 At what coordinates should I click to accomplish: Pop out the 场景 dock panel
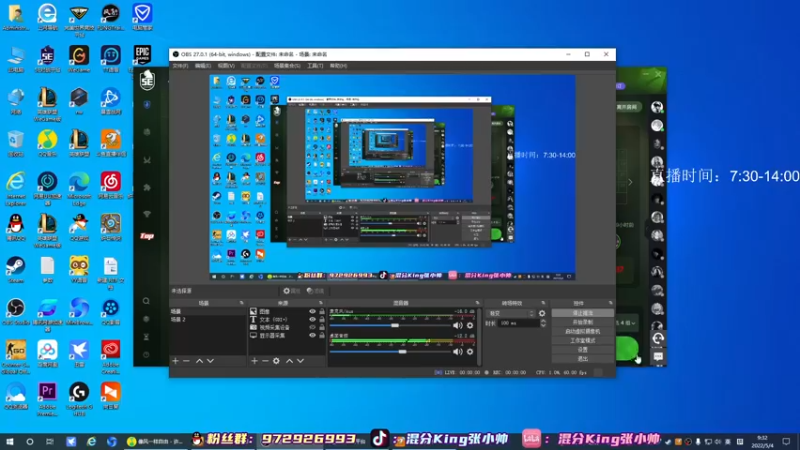click(242, 303)
